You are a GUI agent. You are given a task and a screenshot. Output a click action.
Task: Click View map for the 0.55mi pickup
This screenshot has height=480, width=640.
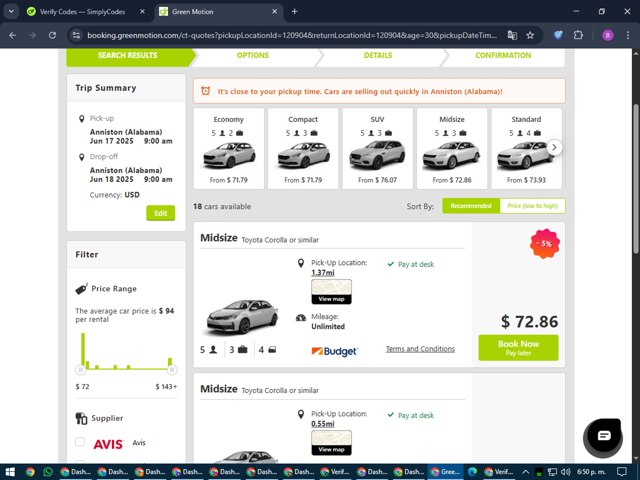(331, 449)
